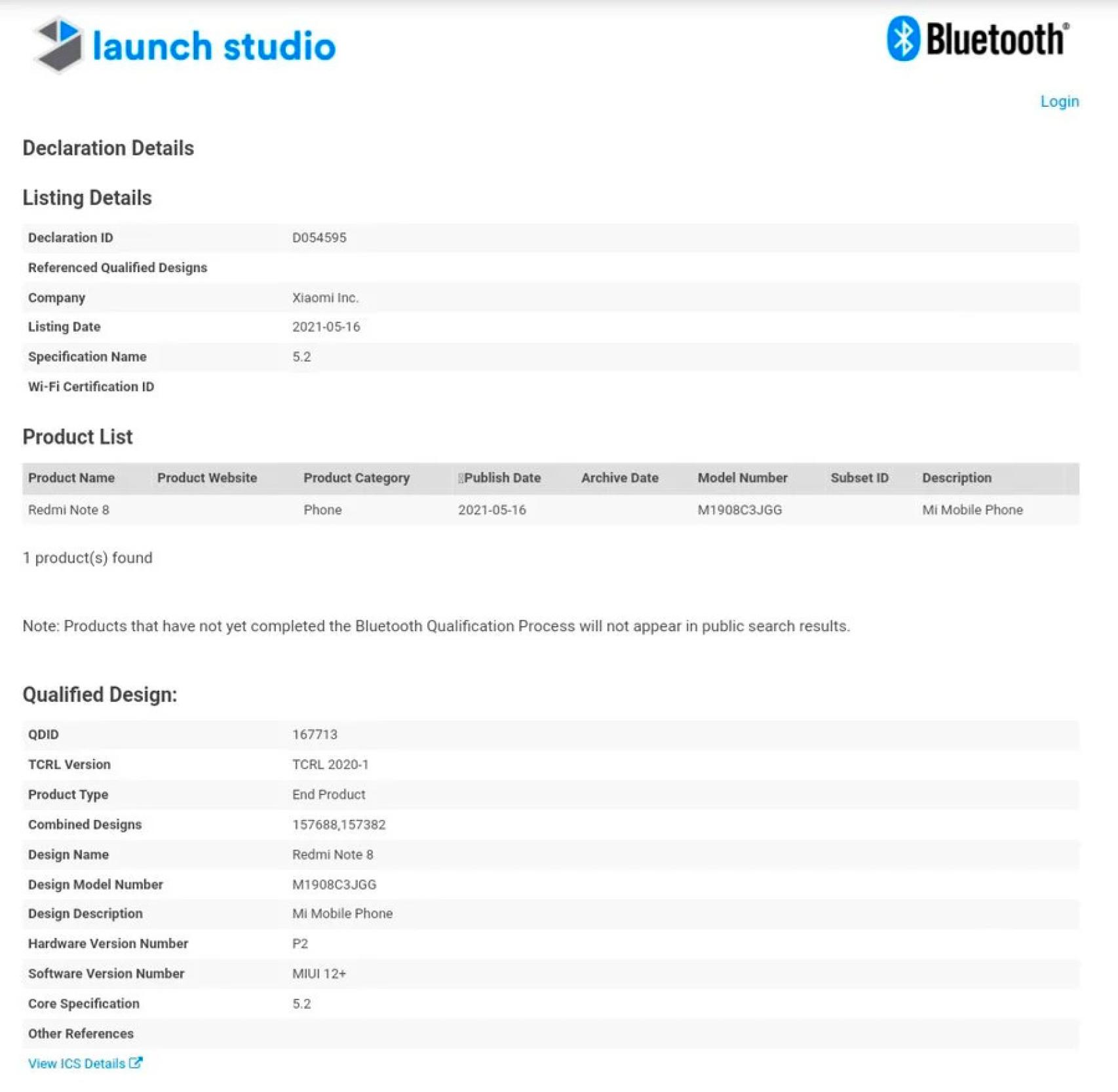Select the Product Category column header

coord(357,478)
